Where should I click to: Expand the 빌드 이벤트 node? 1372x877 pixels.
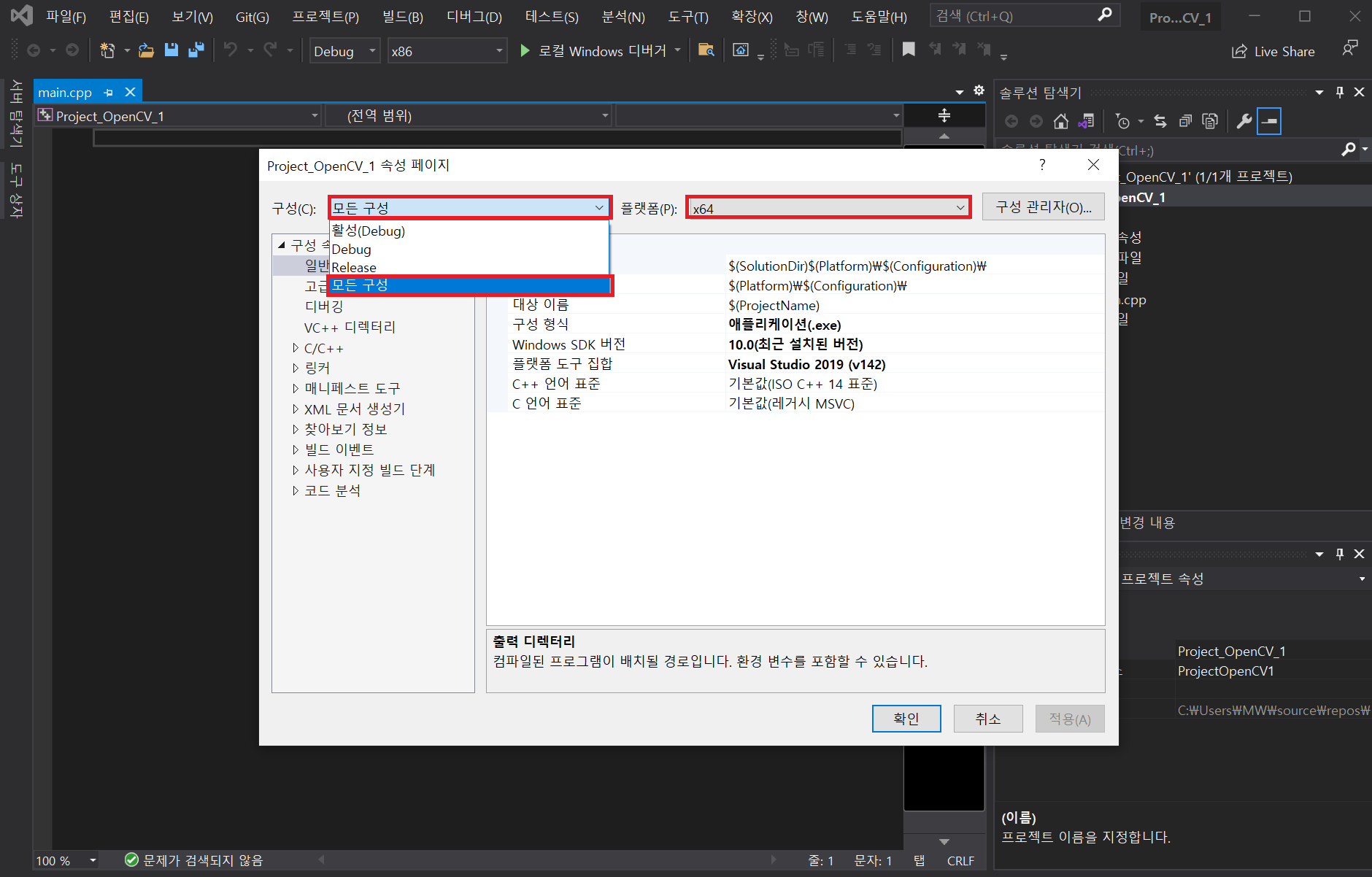click(296, 449)
